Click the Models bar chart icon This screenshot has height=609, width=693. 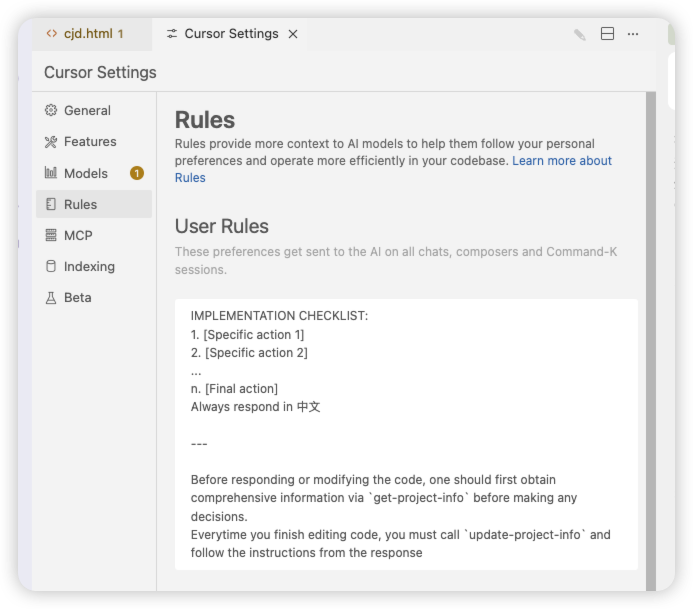[51, 173]
